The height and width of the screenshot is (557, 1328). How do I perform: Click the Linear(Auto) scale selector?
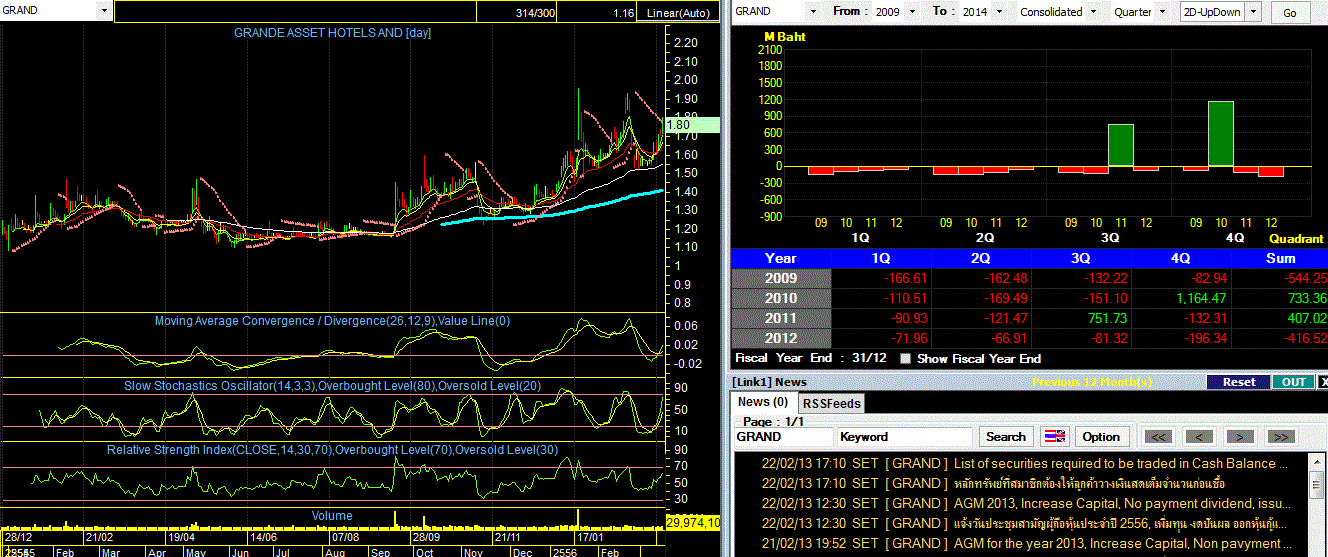pos(680,12)
